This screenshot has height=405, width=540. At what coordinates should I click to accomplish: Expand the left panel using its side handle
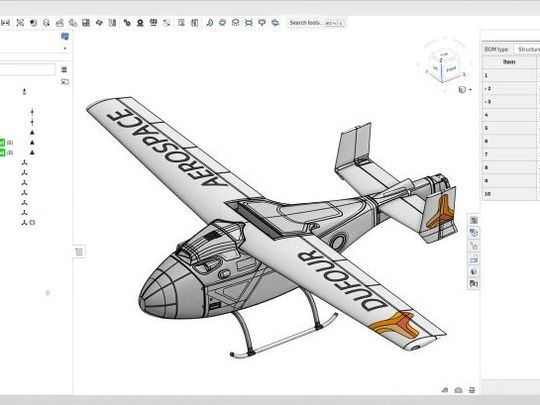[x=79, y=252]
